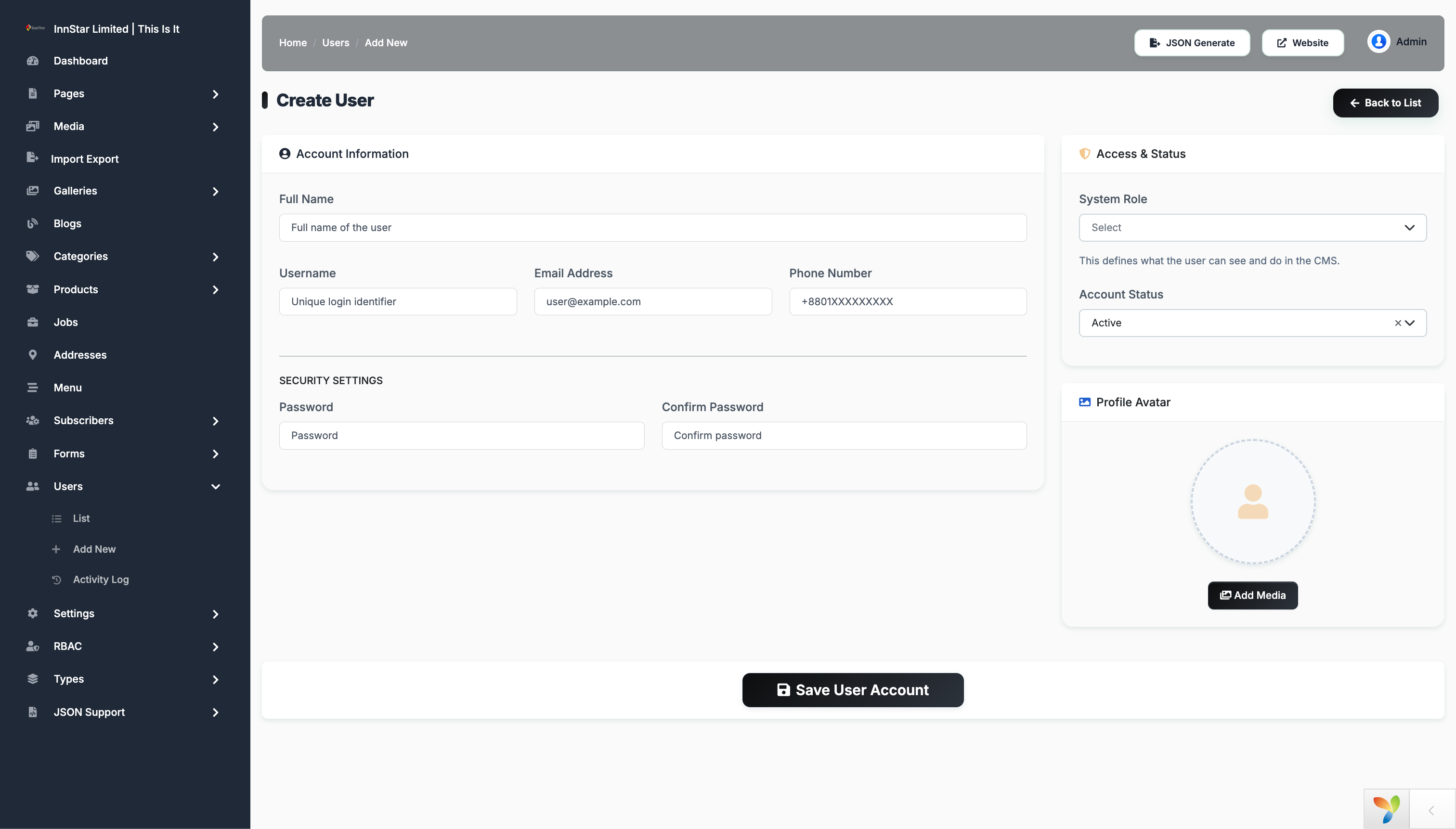Click the JSON Support file icon
The image size is (1456, 829).
tap(32, 712)
